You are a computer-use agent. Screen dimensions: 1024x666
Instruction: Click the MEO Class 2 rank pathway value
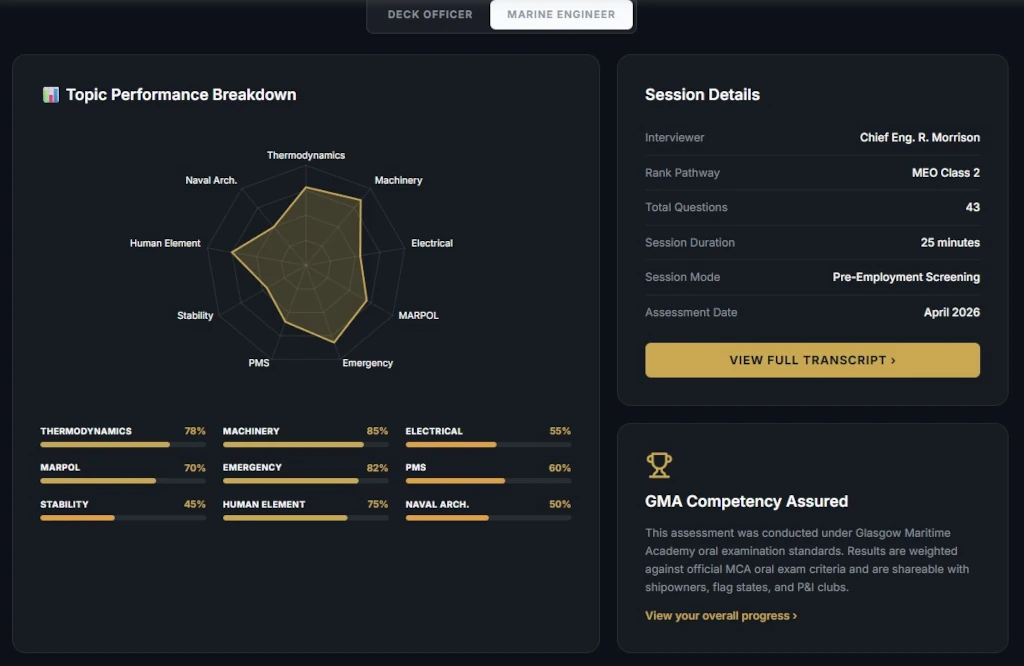tap(946, 172)
